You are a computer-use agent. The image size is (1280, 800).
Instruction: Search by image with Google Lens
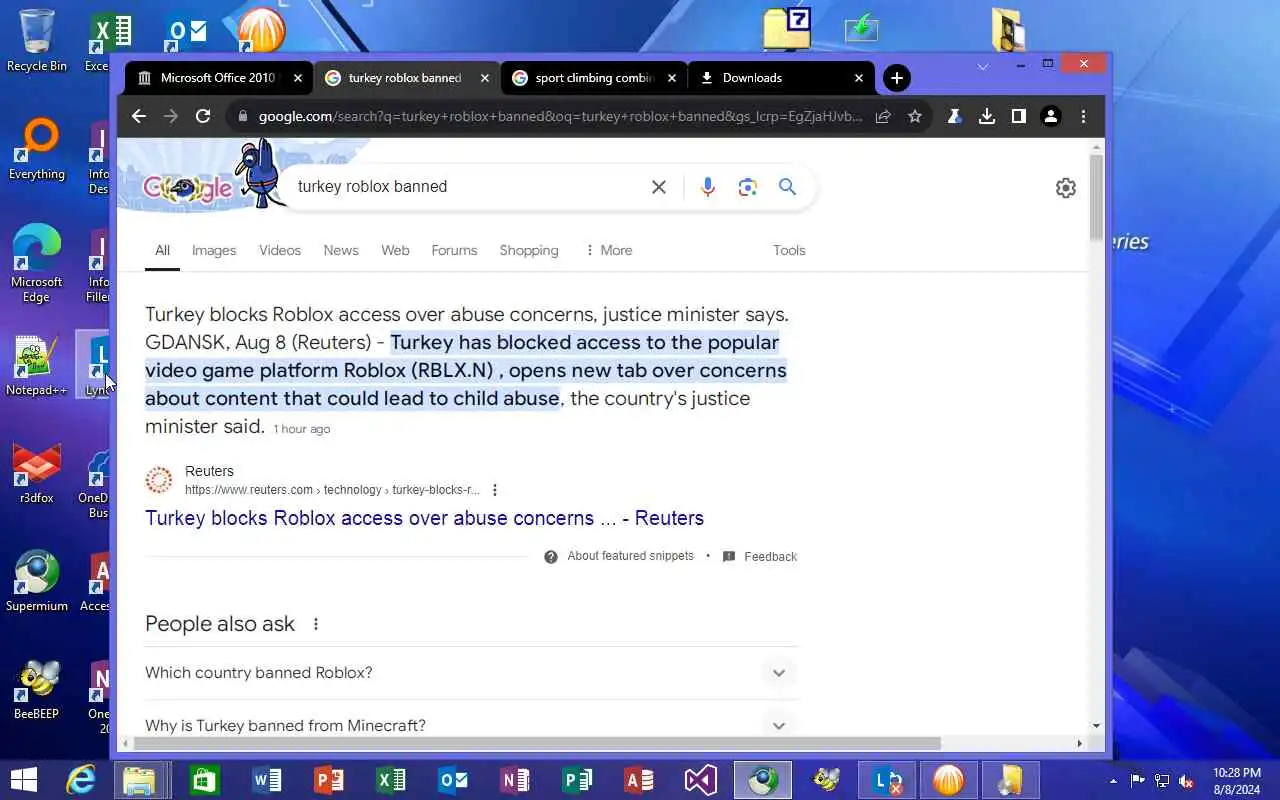tap(747, 187)
